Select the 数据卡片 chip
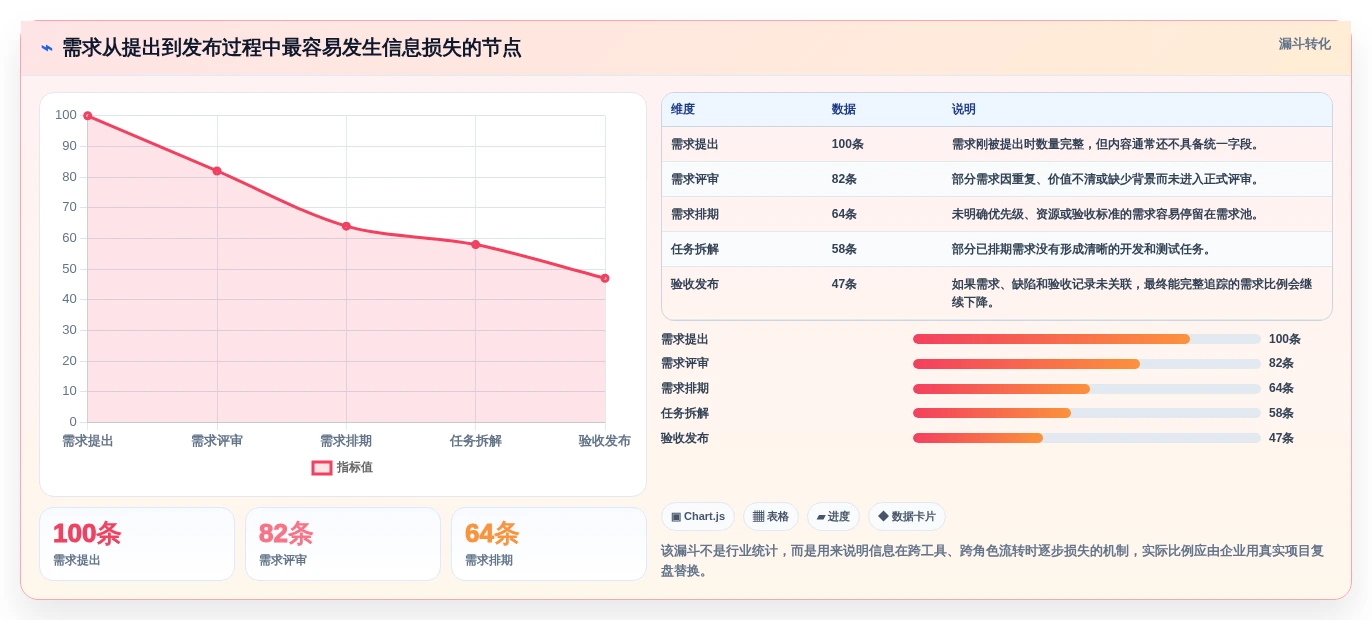Viewport: 1372px width, 620px height. 907,516
